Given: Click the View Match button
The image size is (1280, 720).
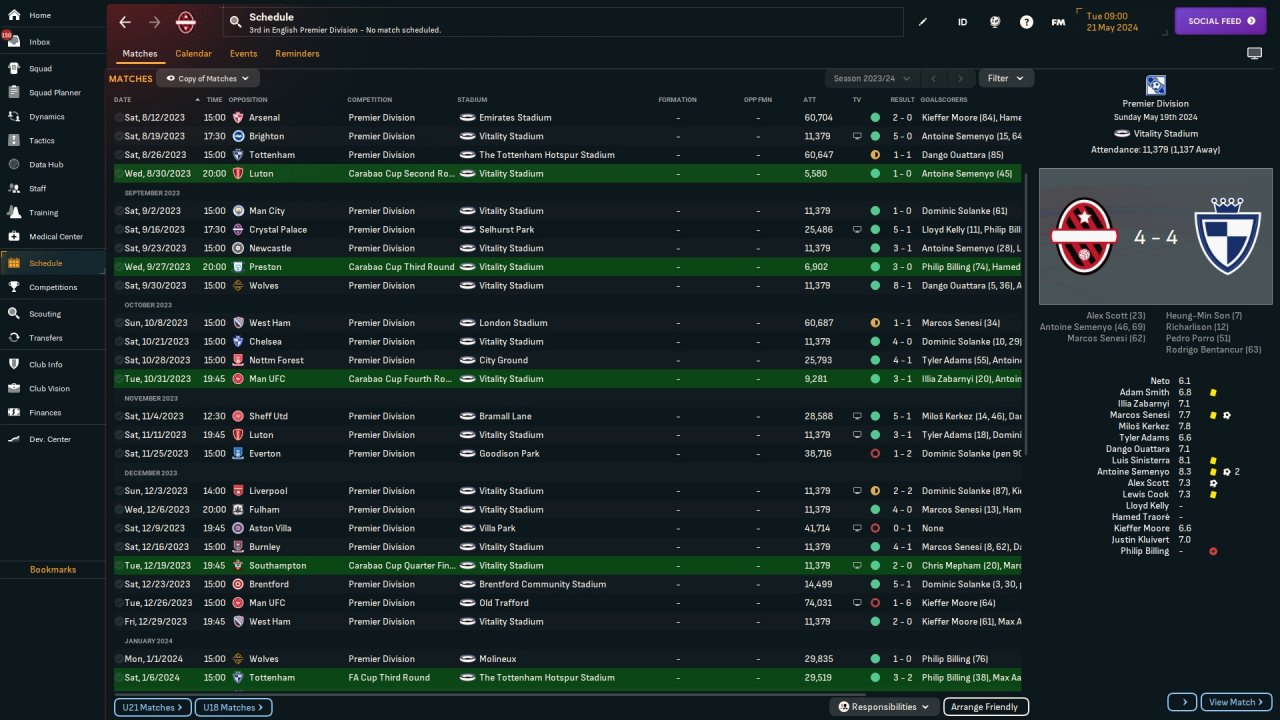Looking at the screenshot, I should coord(1236,702).
